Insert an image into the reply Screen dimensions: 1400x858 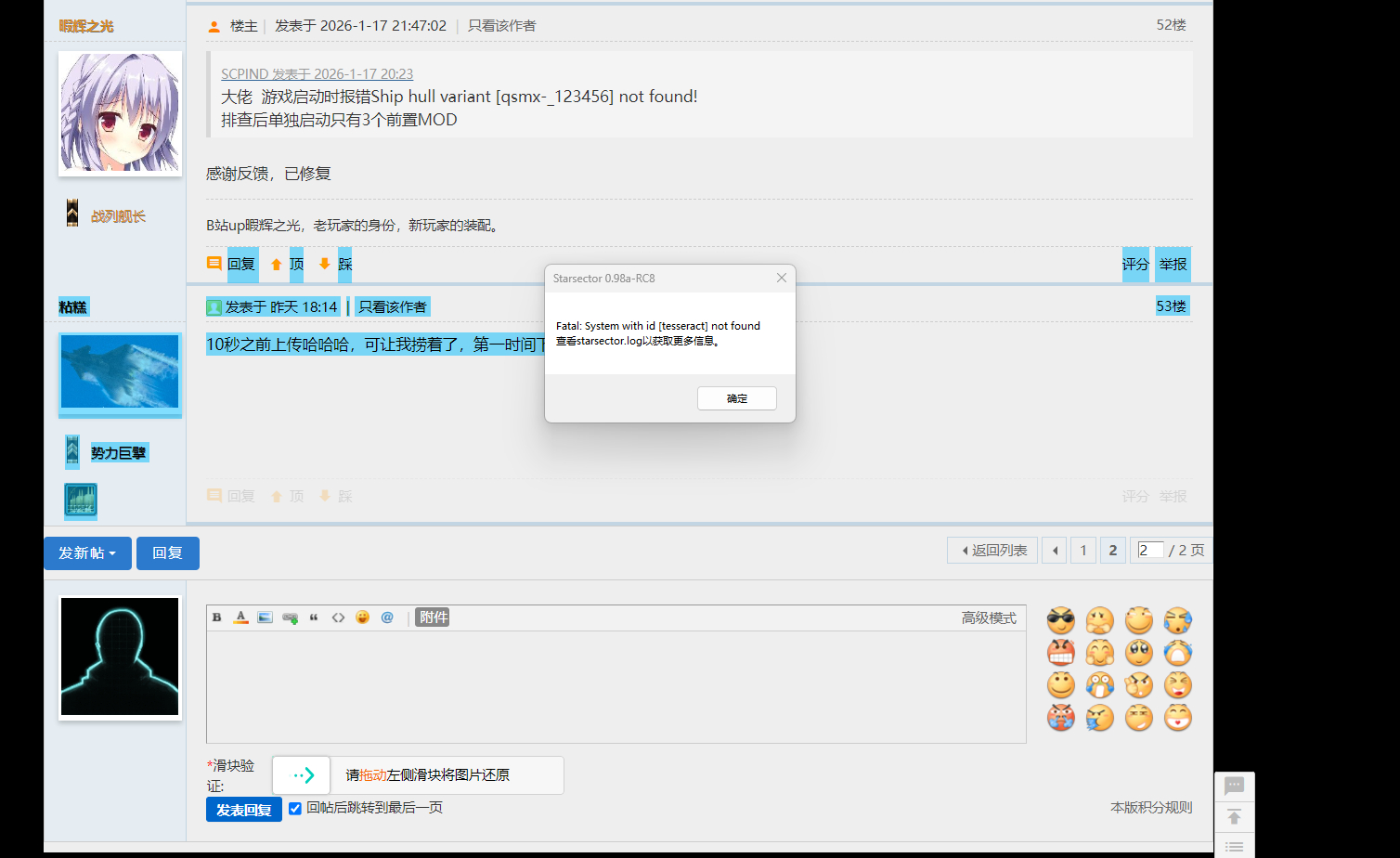[x=266, y=617]
